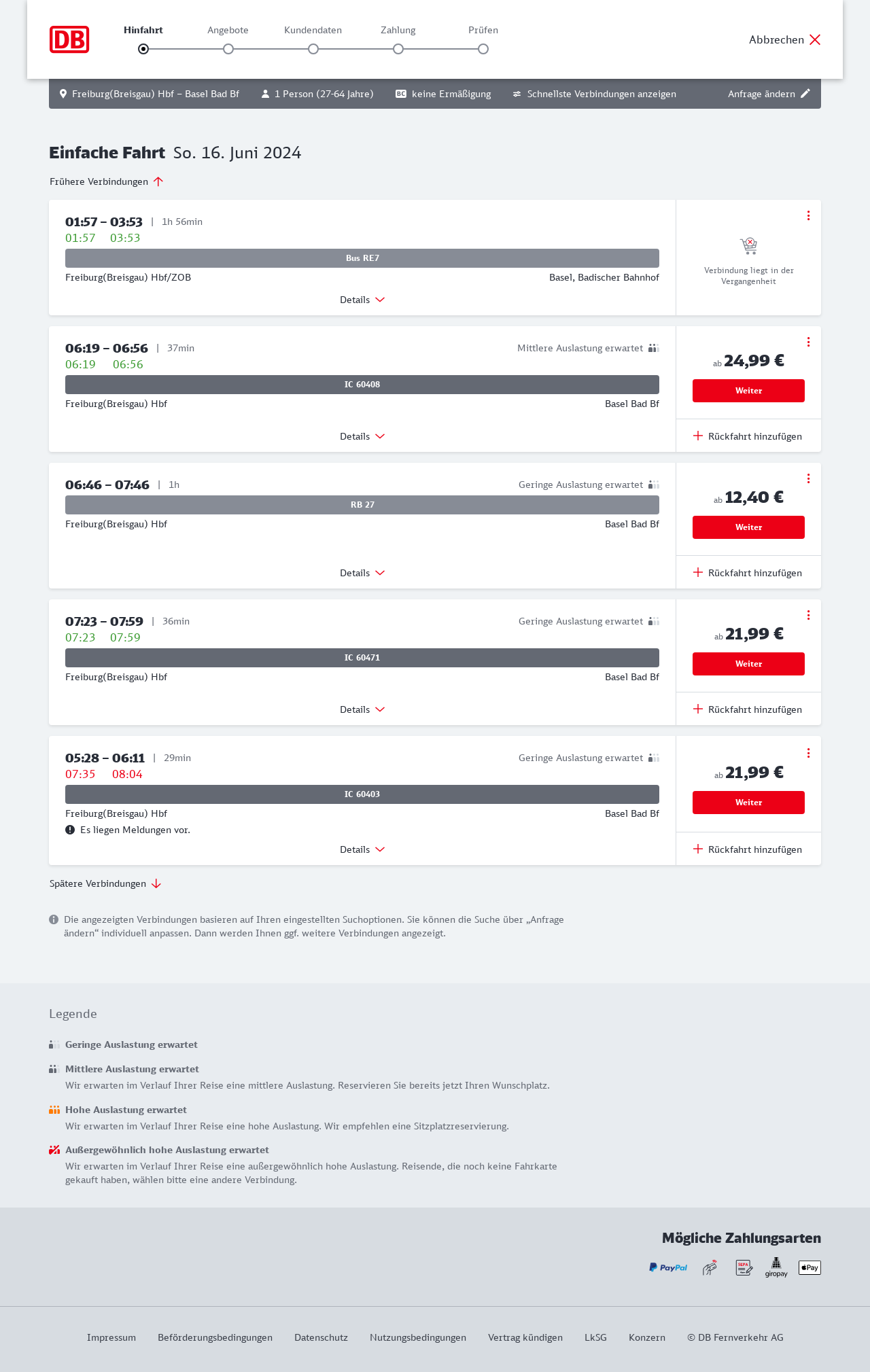Add Rückfahrt to the RB 27 connection
This screenshot has width=870, height=1372.
coord(748,573)
